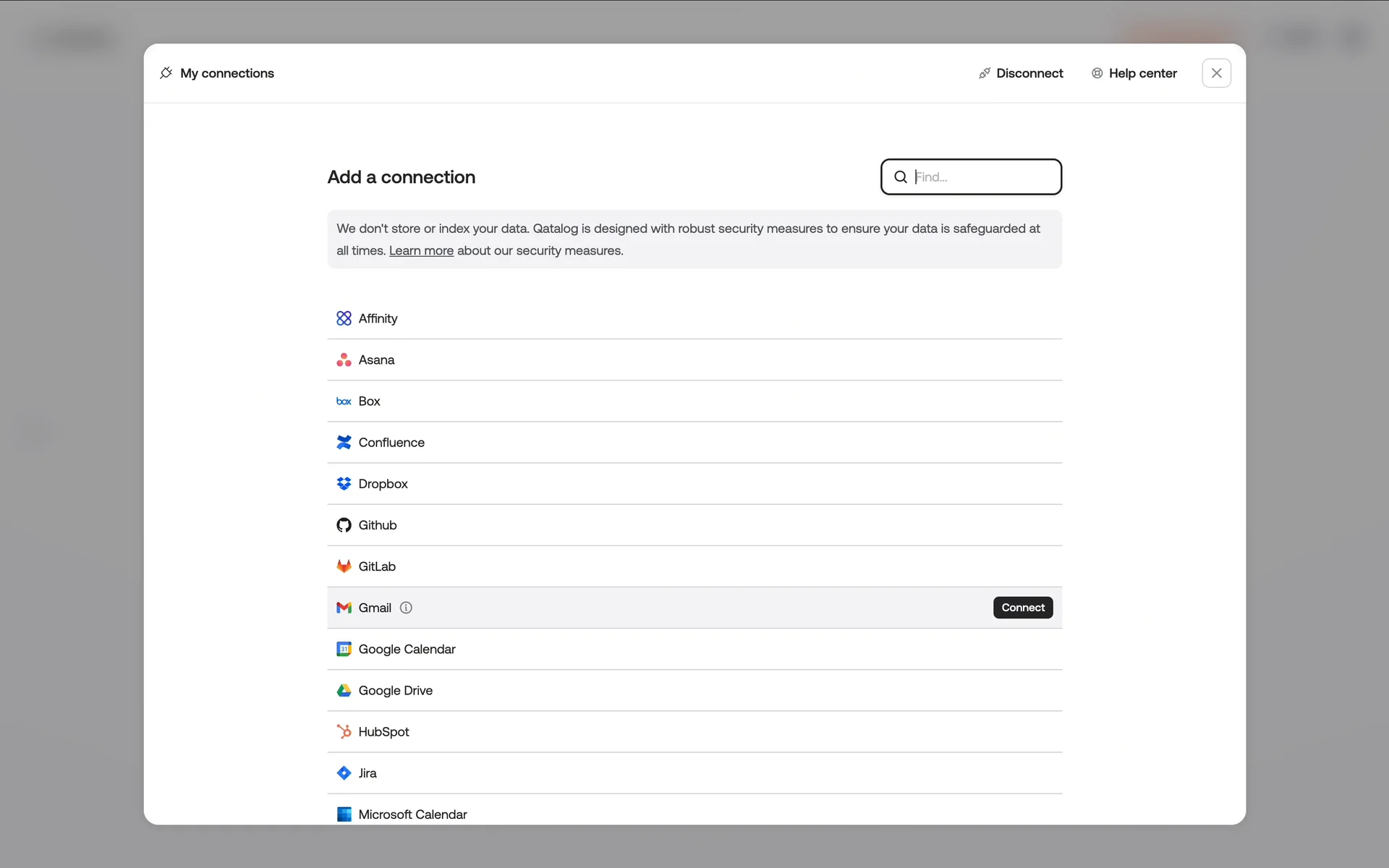The width and height of the screenshot is (1389, 868).
Task: Click the Google Drive triangle icon
Action: 344,690
